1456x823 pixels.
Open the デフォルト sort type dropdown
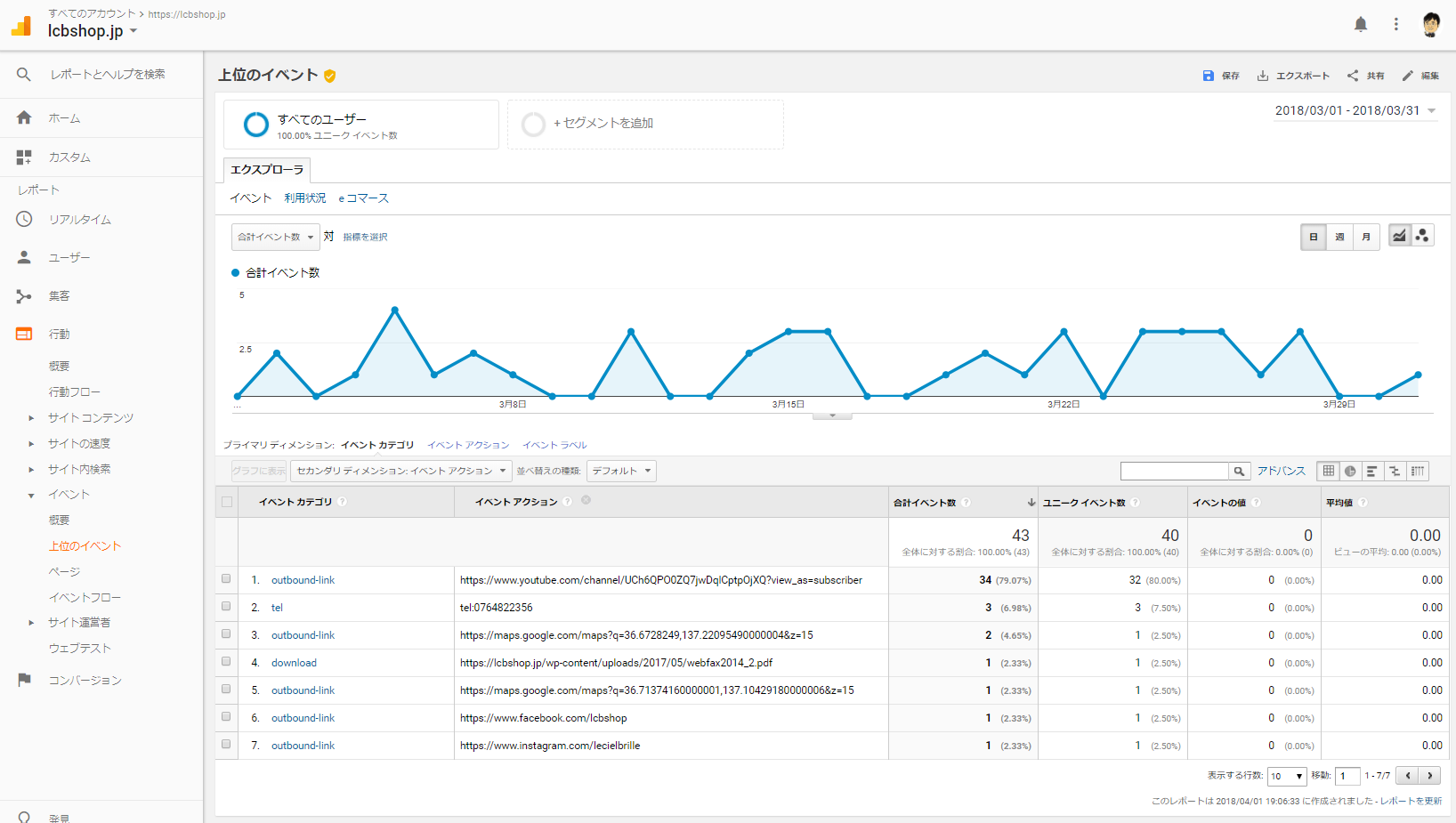tap(621, 471)
